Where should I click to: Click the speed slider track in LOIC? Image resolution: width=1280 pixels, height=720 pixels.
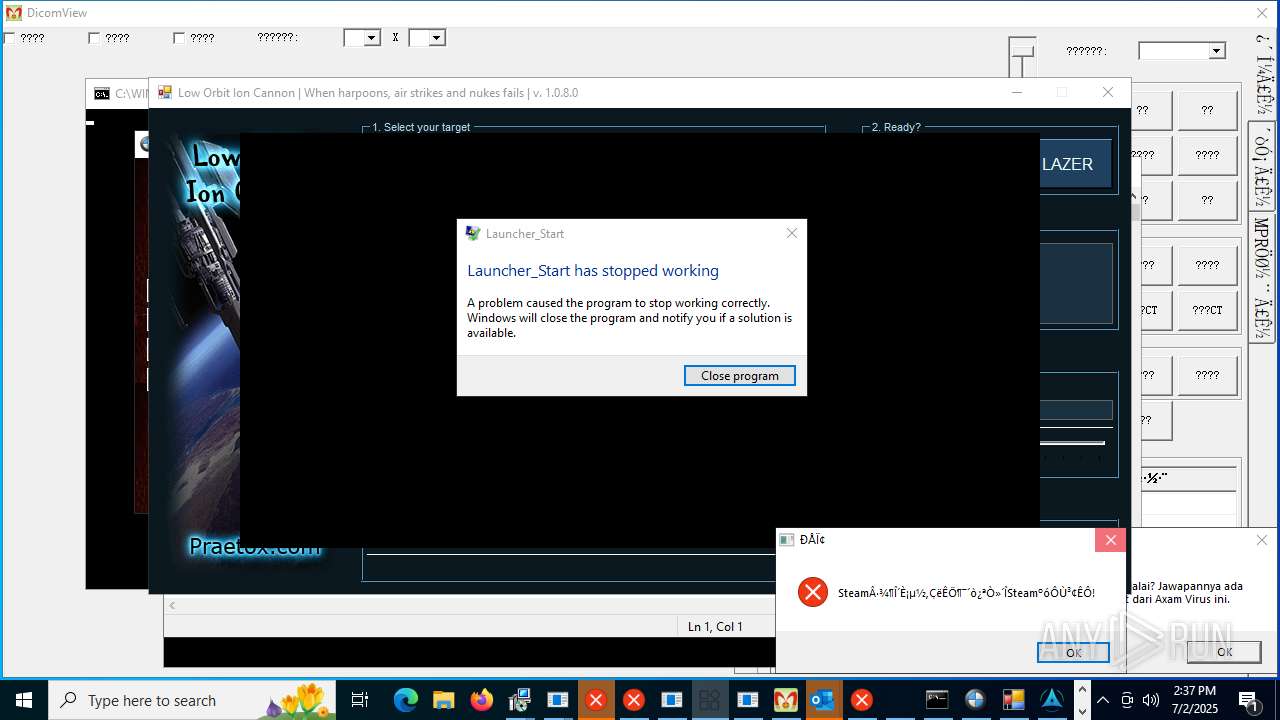pyautogui.click(x=1072, y=443)
